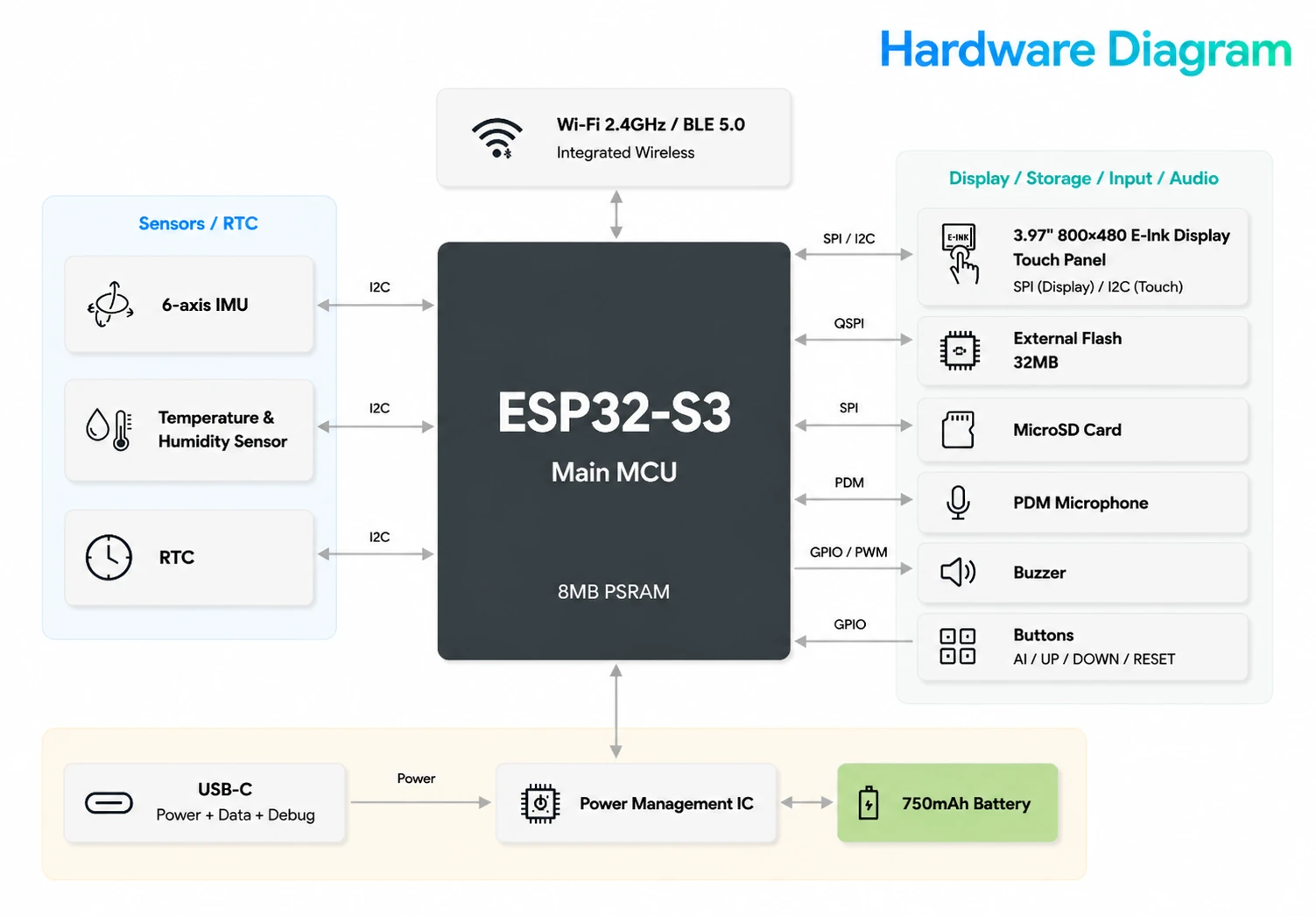Click the Touch Panel label
The width and height of the screenshot is (1316, 916).
[x=1059, y=260]
